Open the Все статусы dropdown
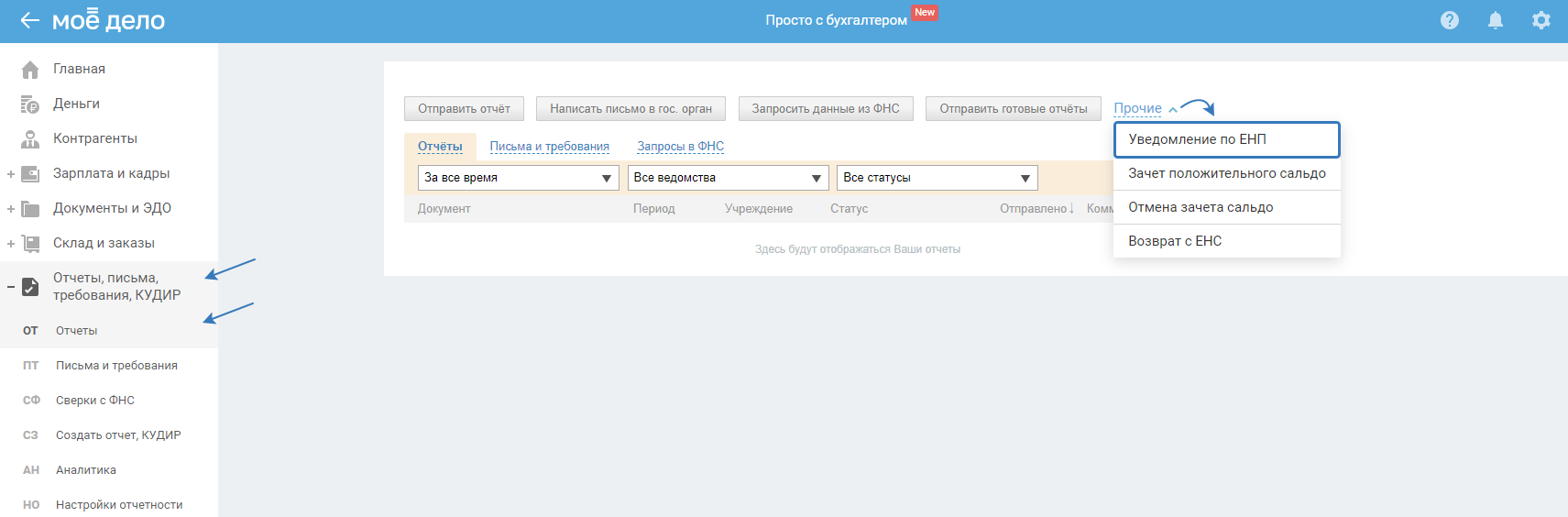 (937, 178)
